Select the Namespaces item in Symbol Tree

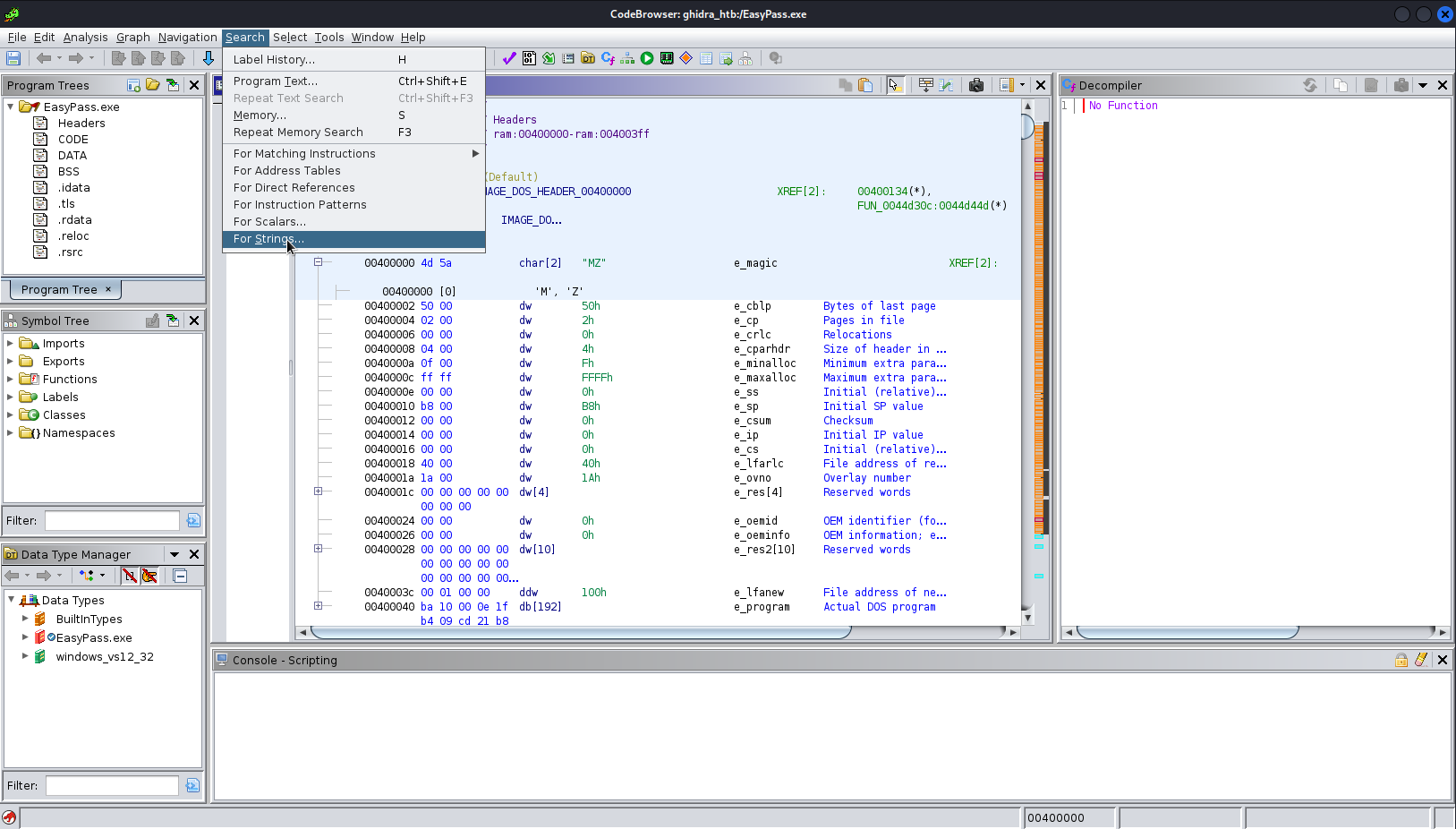click(79, 432)
